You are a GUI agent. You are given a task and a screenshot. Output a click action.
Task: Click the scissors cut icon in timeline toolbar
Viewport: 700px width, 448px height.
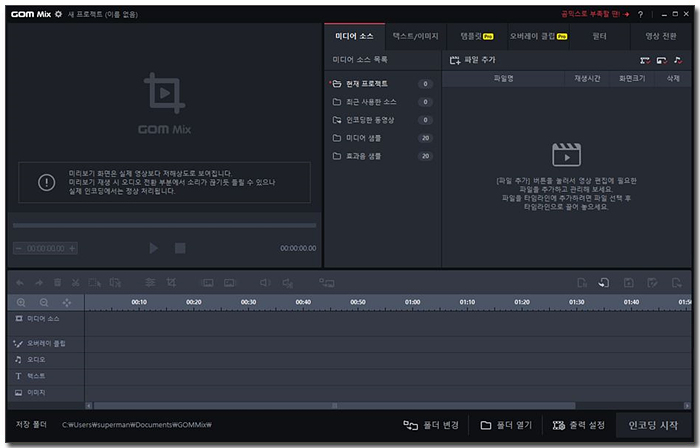75,282
